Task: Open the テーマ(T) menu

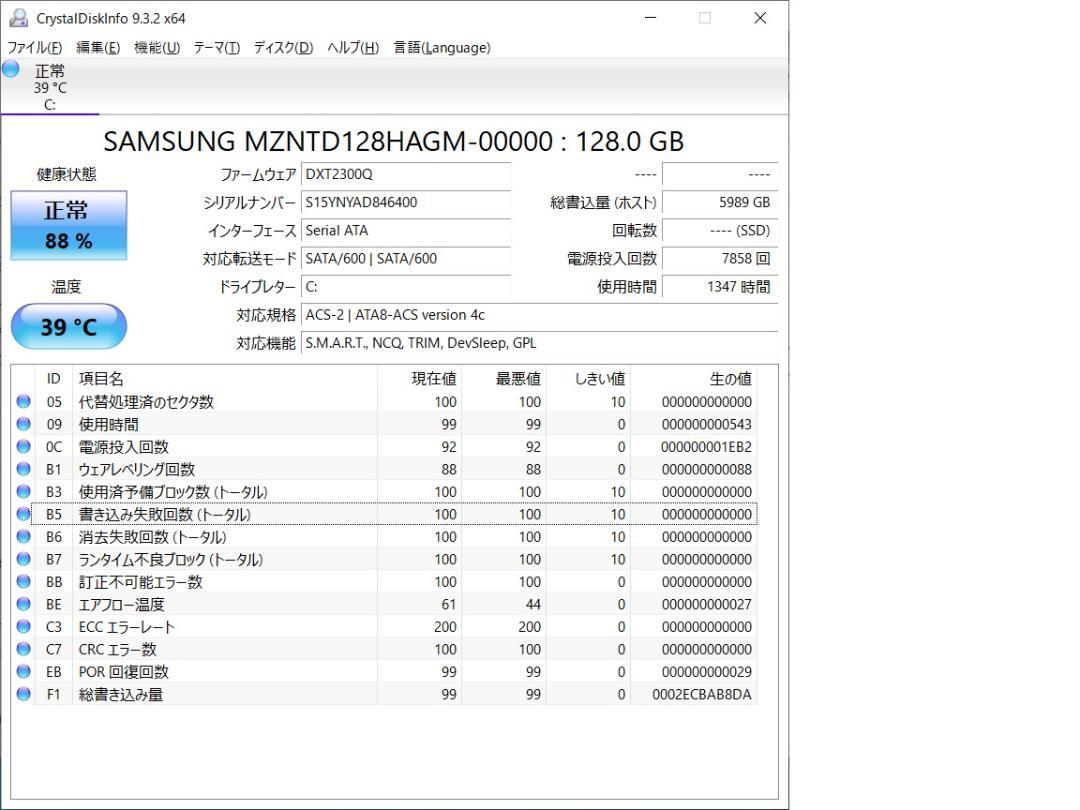Action: coord(216,48)
